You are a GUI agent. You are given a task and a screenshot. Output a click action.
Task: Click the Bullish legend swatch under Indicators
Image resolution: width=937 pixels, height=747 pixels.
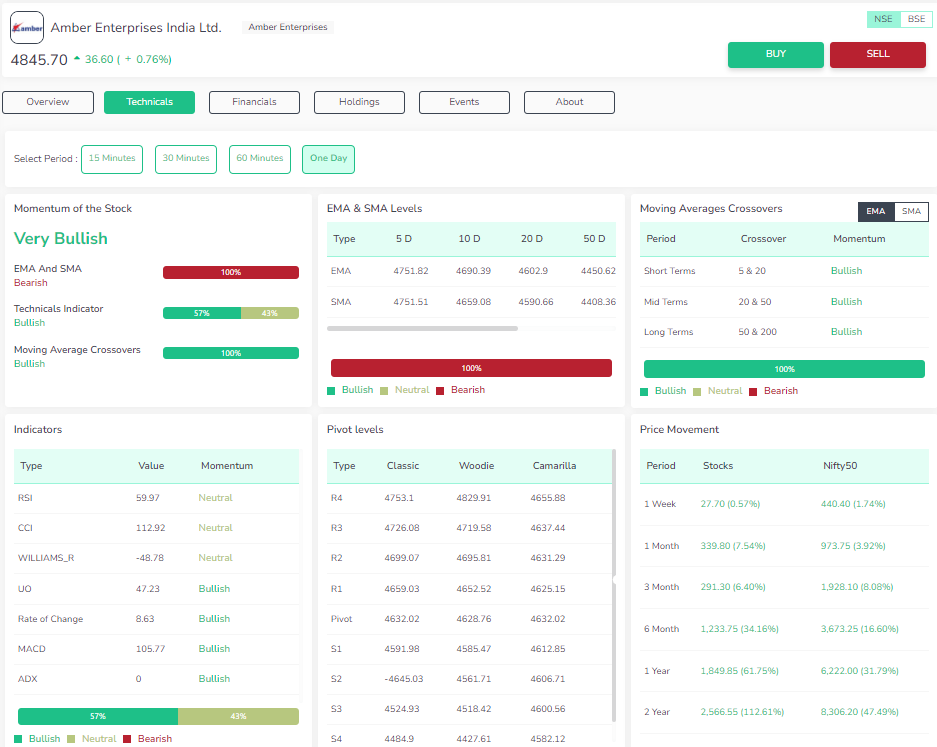[x=18, y=739]
